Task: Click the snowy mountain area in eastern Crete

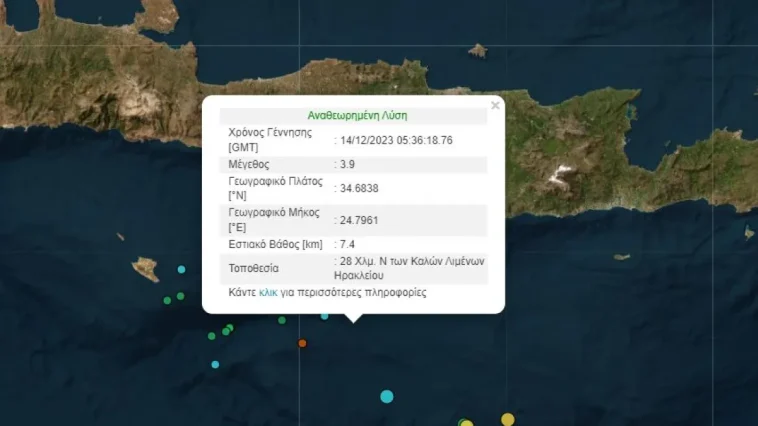Action: click(x=557, y=176)
